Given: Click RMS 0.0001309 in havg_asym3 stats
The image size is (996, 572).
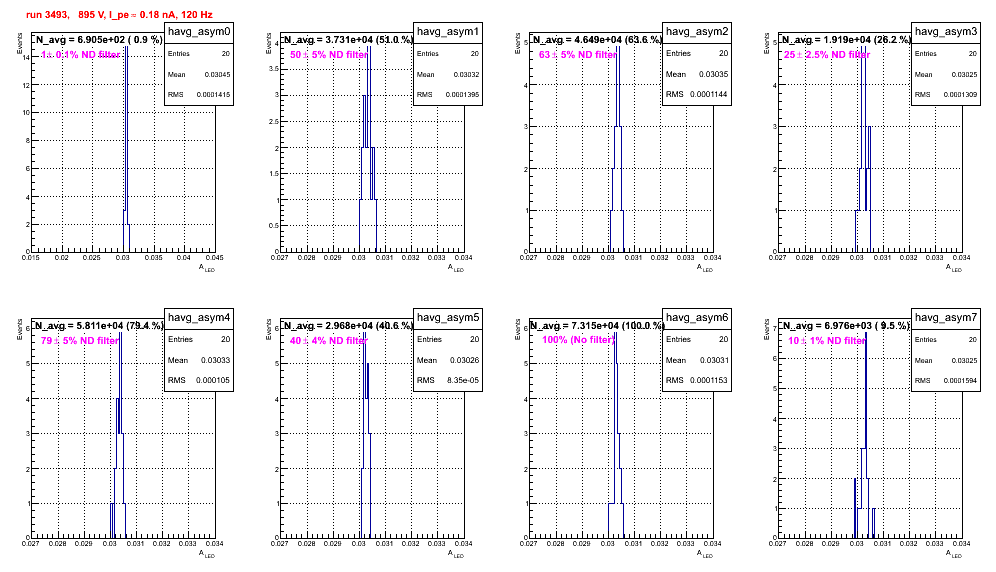Looking at the screenshot, I should click(946, 95).
